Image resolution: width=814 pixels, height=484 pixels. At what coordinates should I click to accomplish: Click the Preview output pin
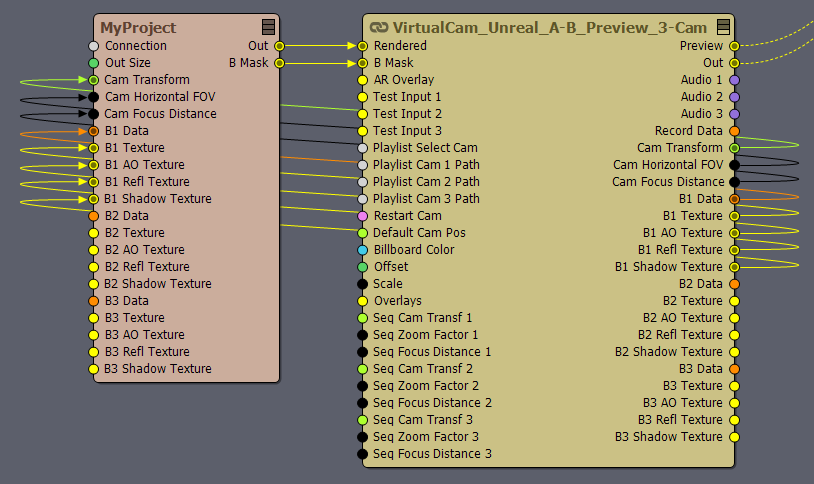[x=734, y=46]
